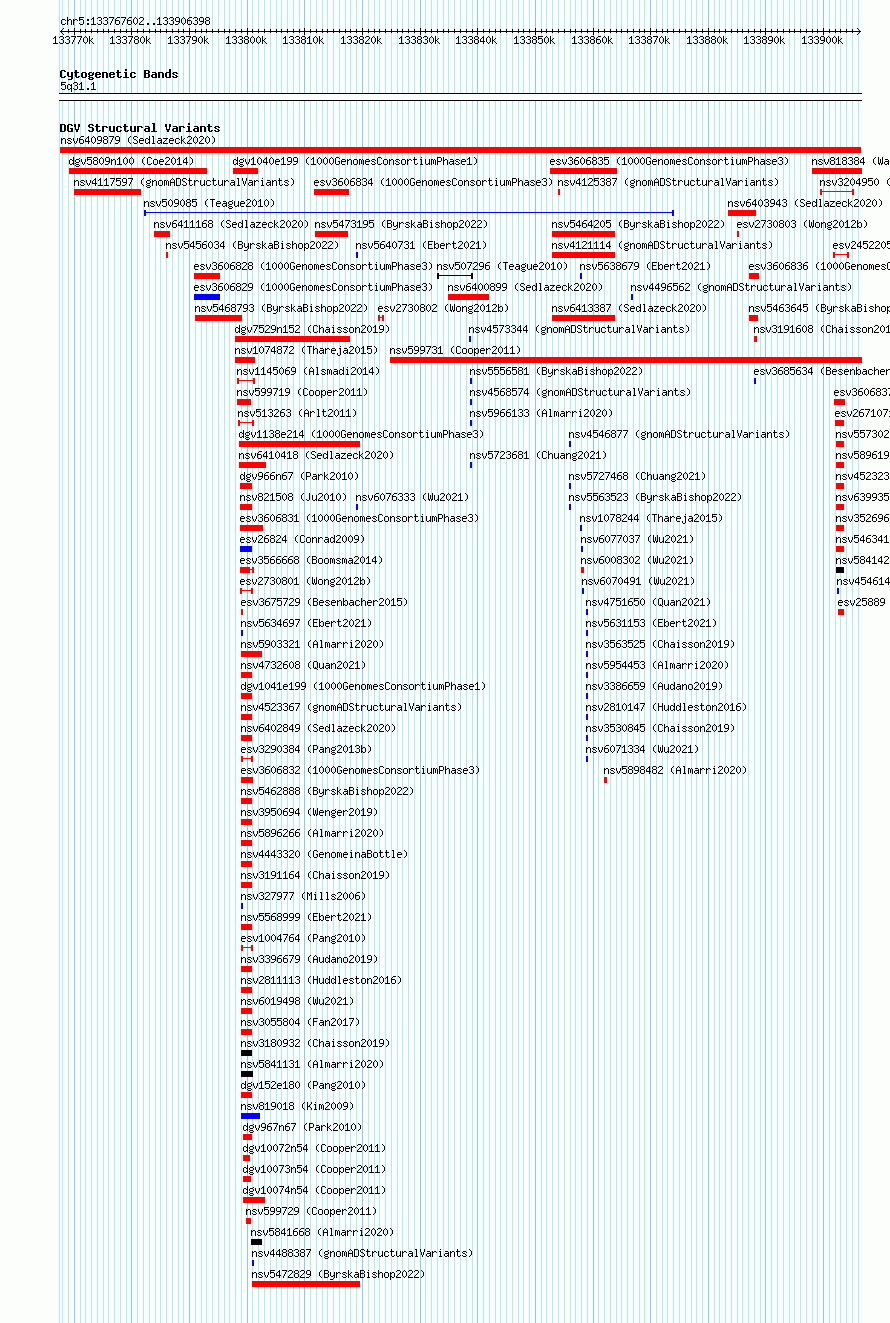Screen dimensions: 890x1323
Task: Click nsv5456034 (ByrskaBishop2022) label
Action: coord(252,245)
